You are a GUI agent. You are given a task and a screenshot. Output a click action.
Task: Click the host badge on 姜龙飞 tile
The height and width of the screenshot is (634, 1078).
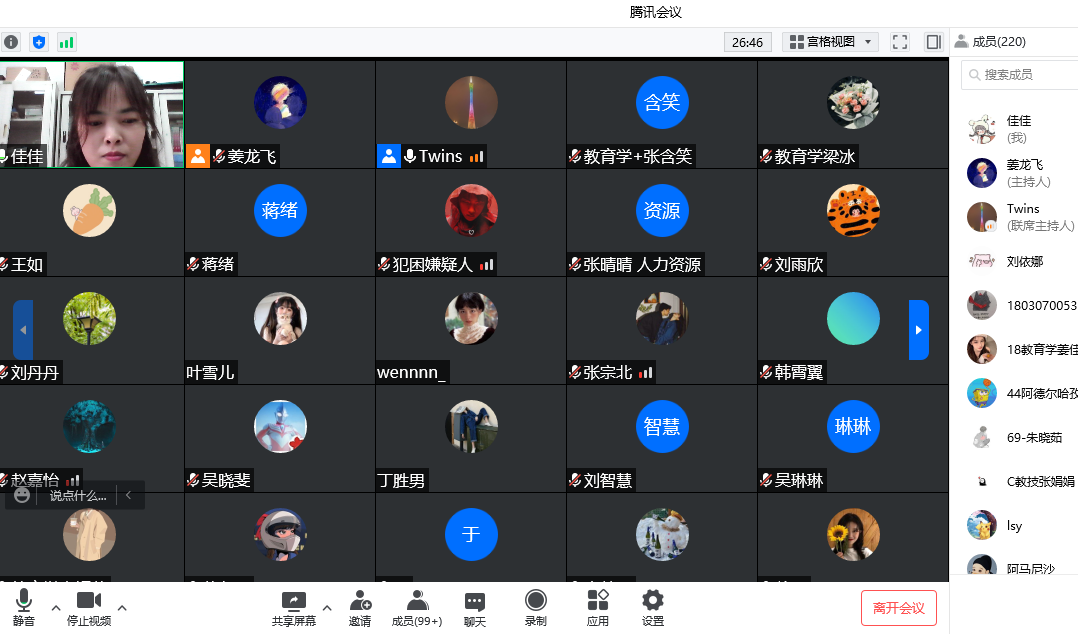tap(198, 156)
